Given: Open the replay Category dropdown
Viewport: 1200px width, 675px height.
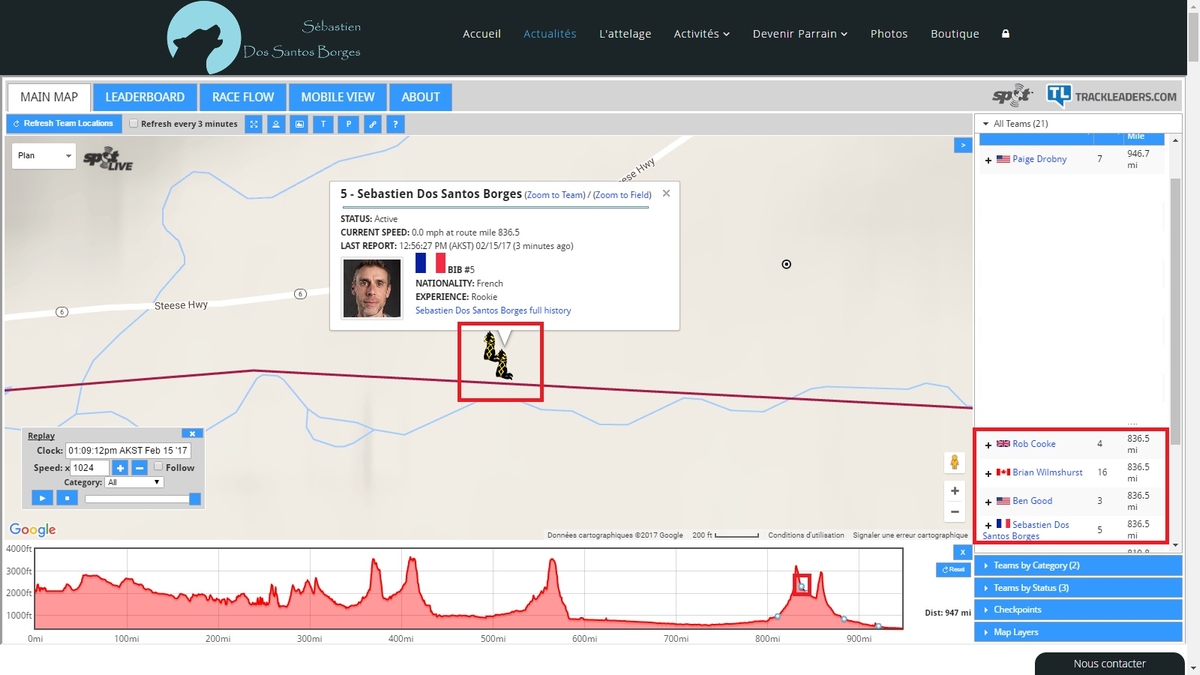Looking at the screenshot, I should (x=134, y=482).
